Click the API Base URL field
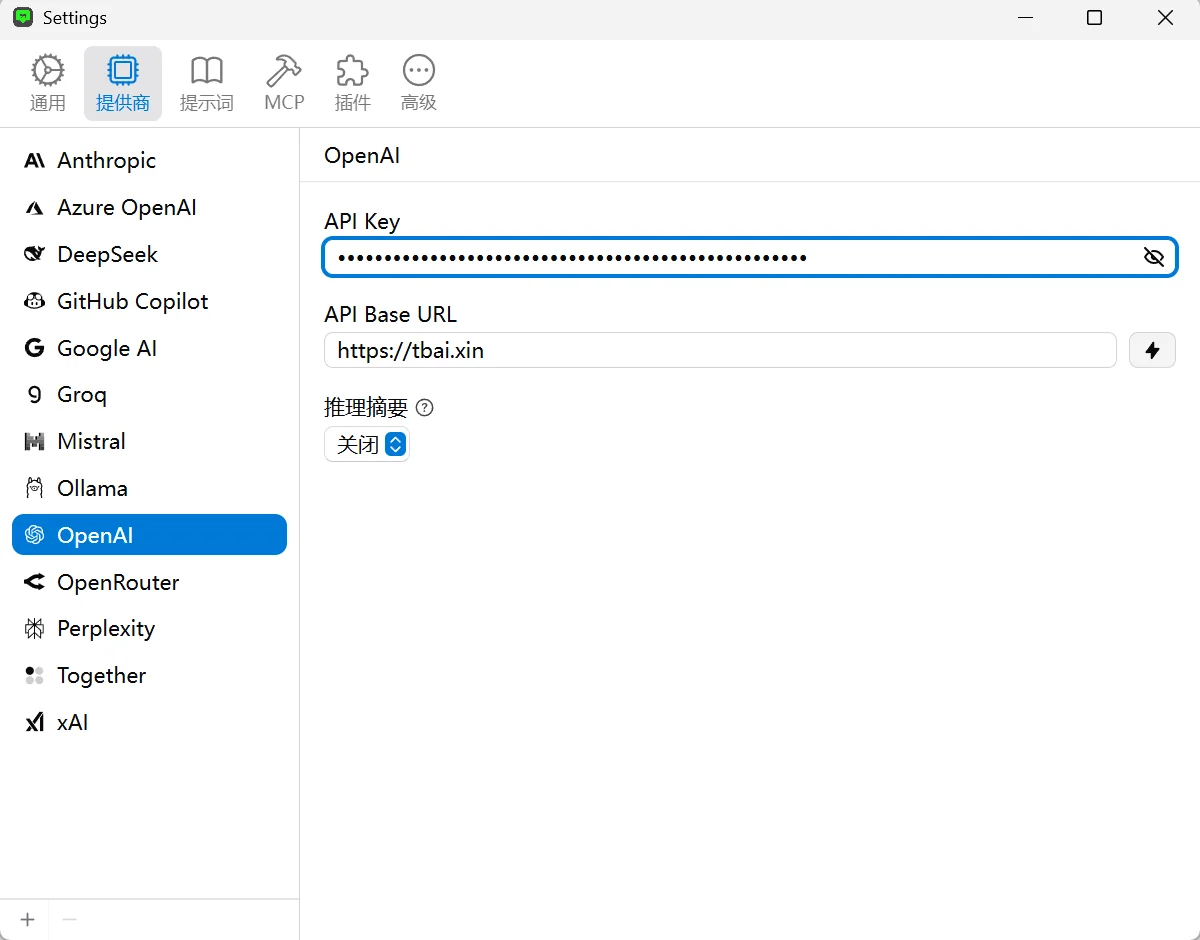 [720, 351]
